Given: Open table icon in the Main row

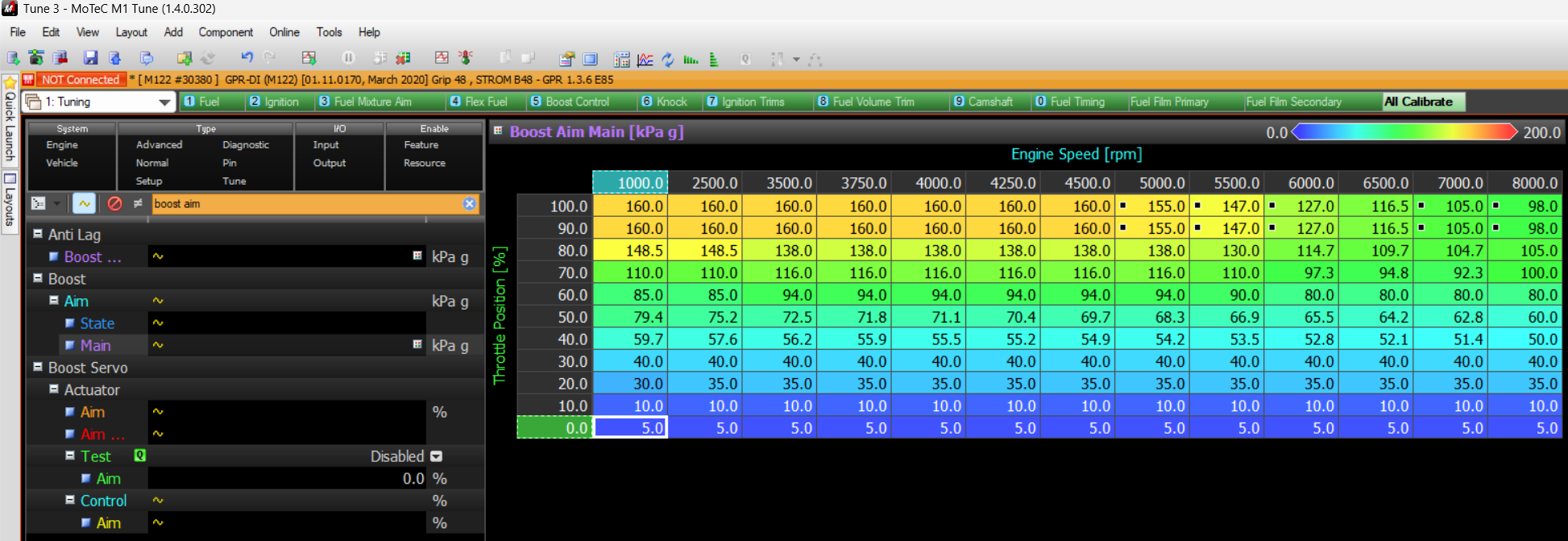Looking at the screenshot, I should pyautogui.click(x=417, y=345).
